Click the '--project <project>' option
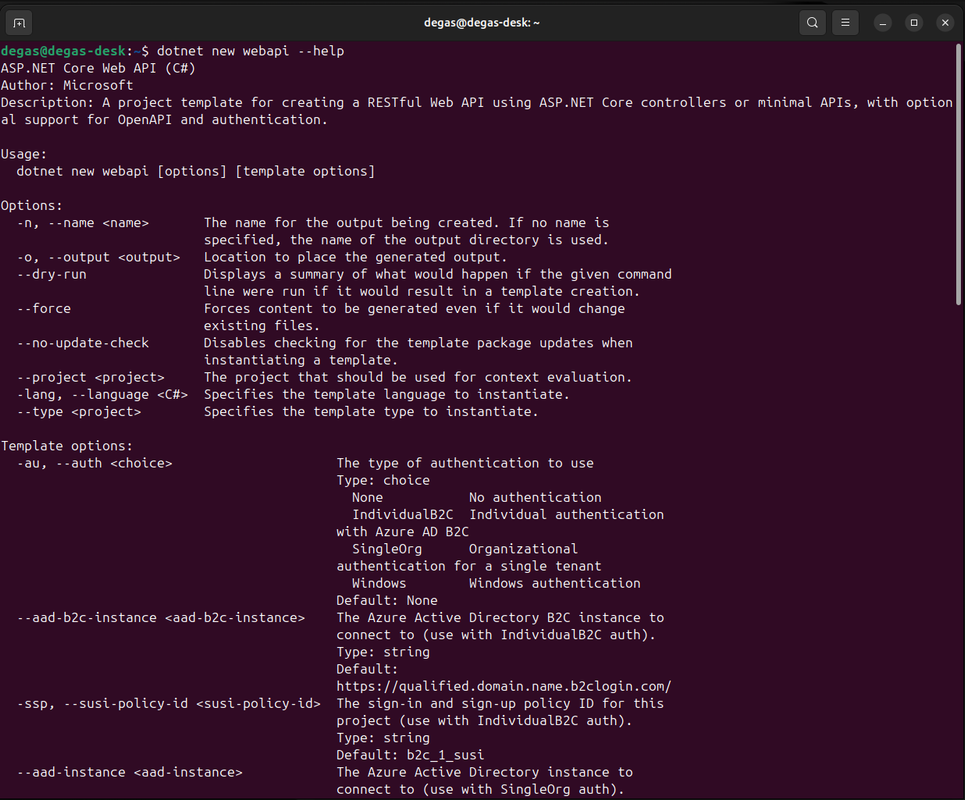The image size is (965, 800). coord(90,377)
